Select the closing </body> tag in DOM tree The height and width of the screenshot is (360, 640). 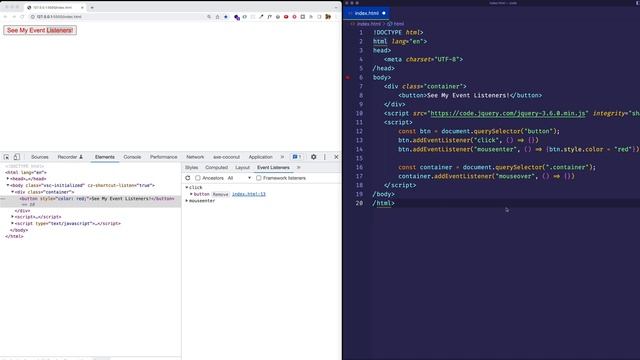click(x=19, y=230)
